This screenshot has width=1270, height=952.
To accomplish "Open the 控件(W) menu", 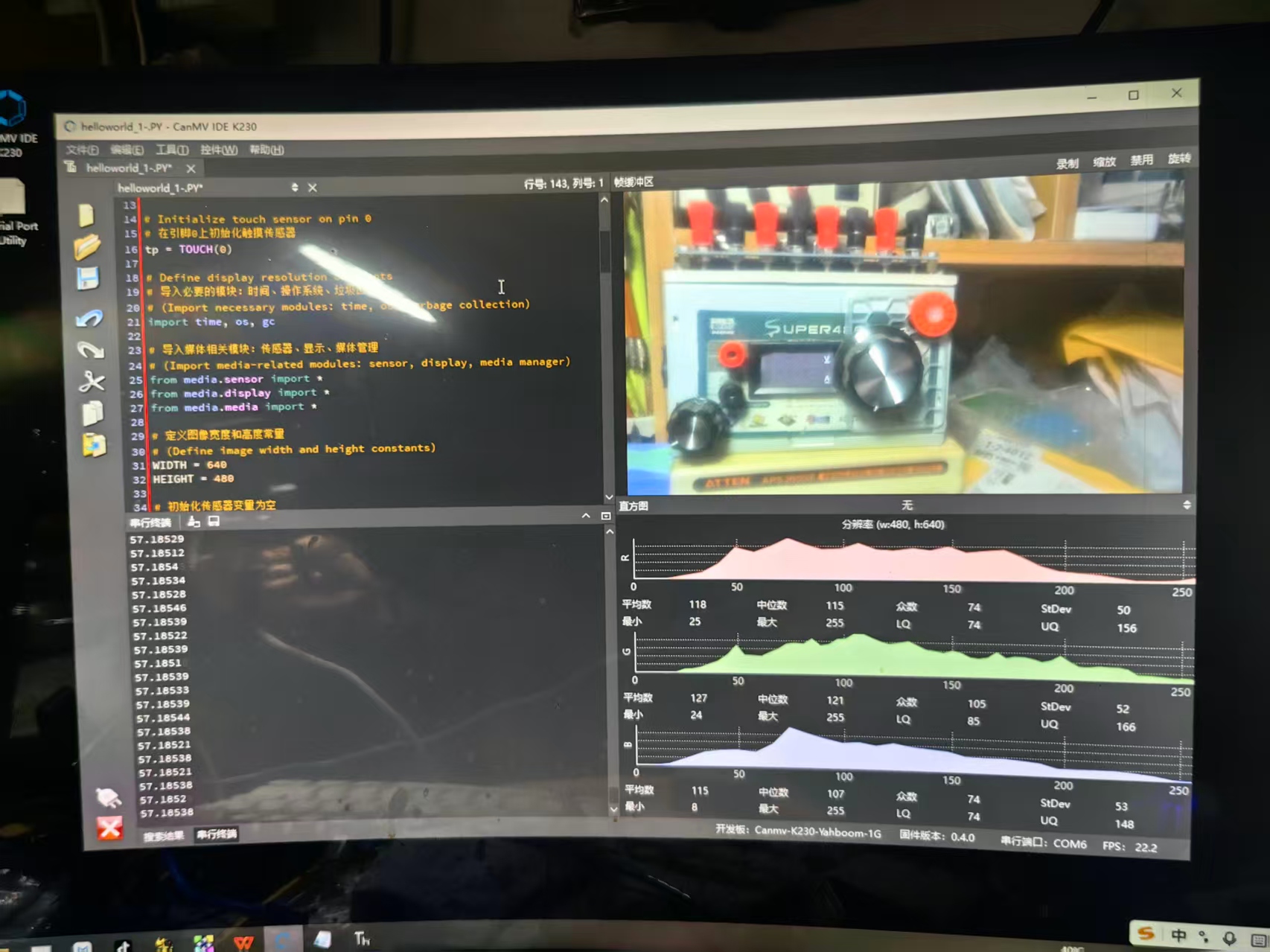I will pyautogui.click(x=219, y=150).
